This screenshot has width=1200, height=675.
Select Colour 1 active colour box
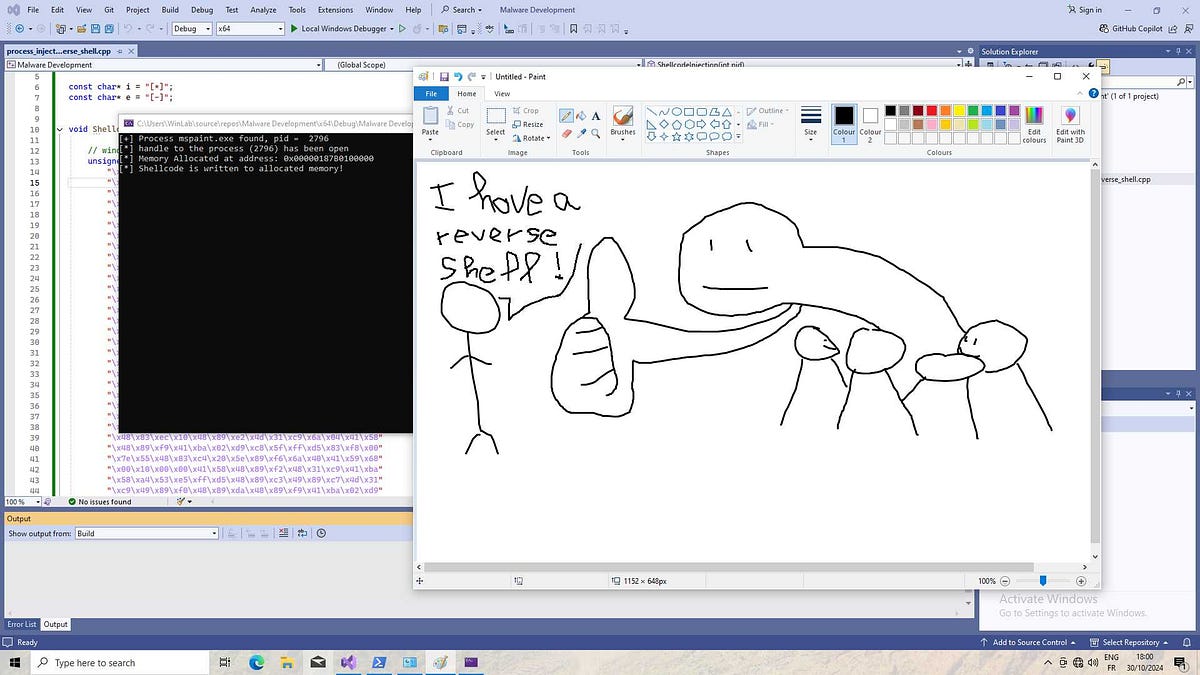844,123
